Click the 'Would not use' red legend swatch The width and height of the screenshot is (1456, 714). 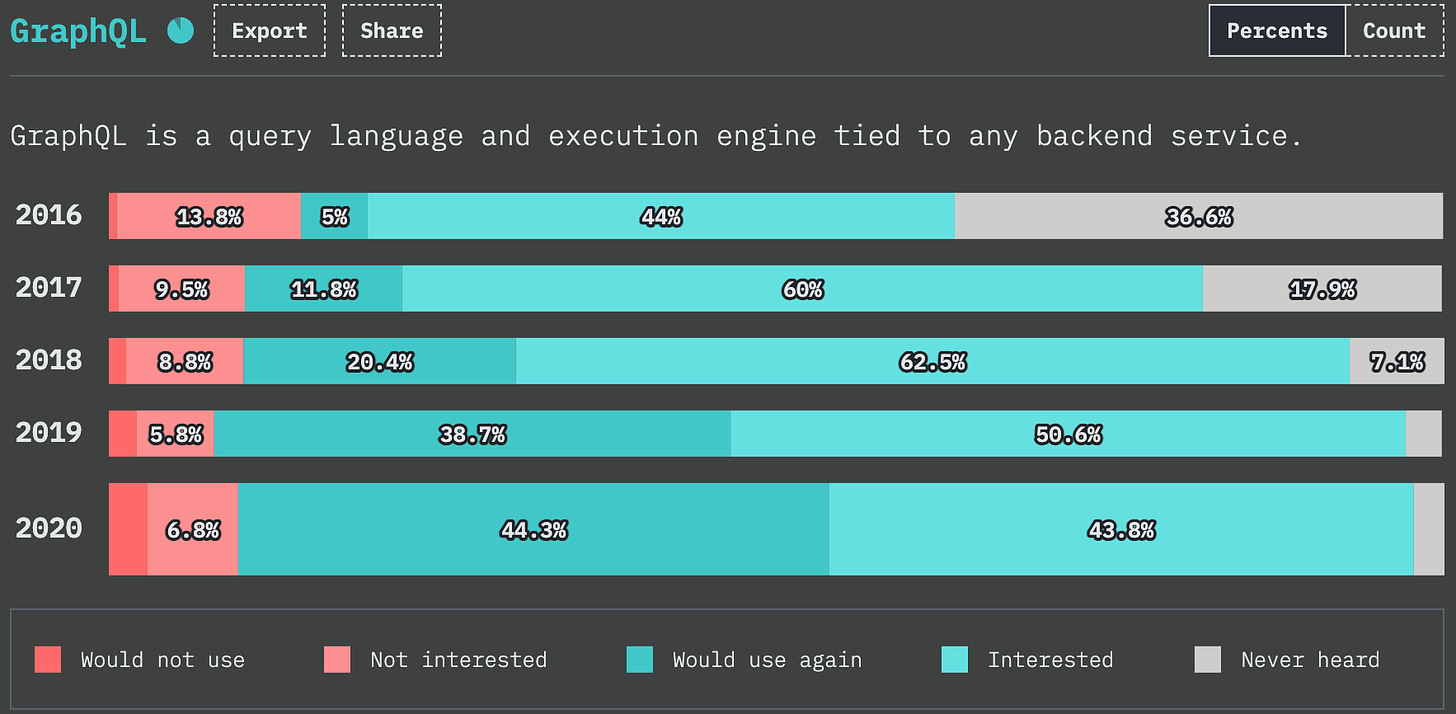pos(47,660)
